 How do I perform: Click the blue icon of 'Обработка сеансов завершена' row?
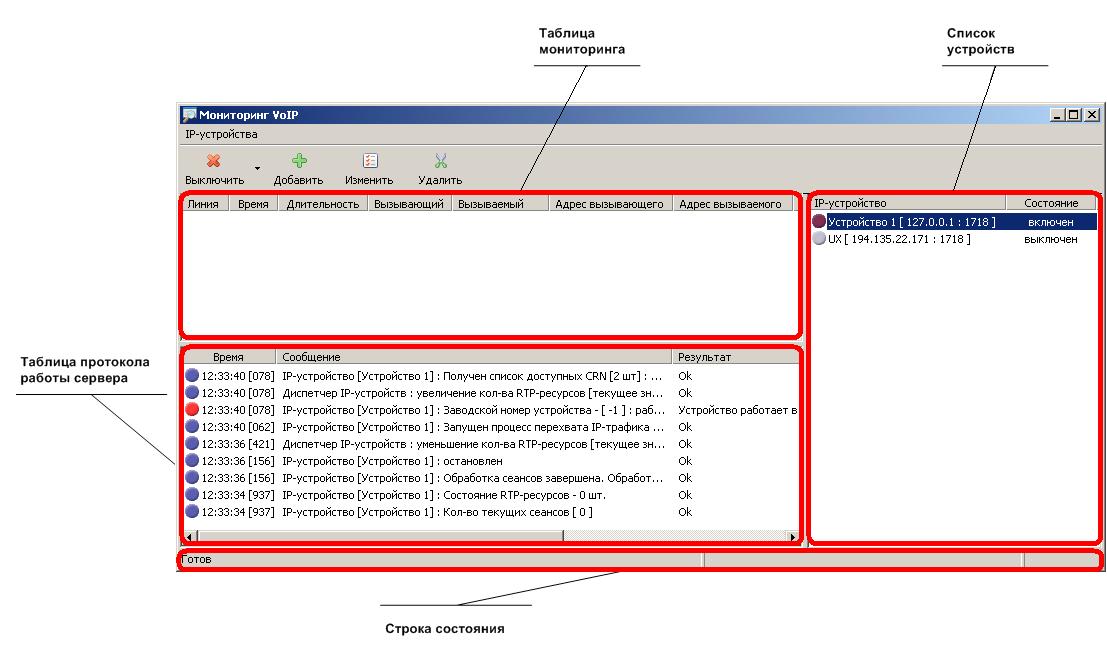(191, 477)
